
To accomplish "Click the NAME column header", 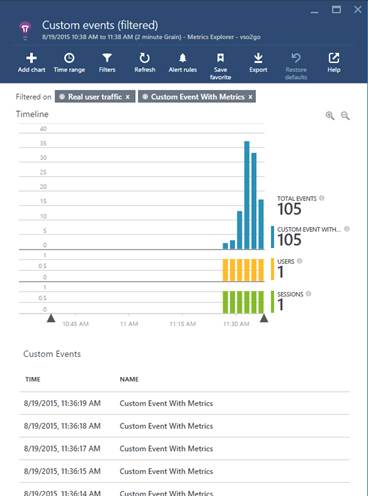I will (x=129, y=379).
